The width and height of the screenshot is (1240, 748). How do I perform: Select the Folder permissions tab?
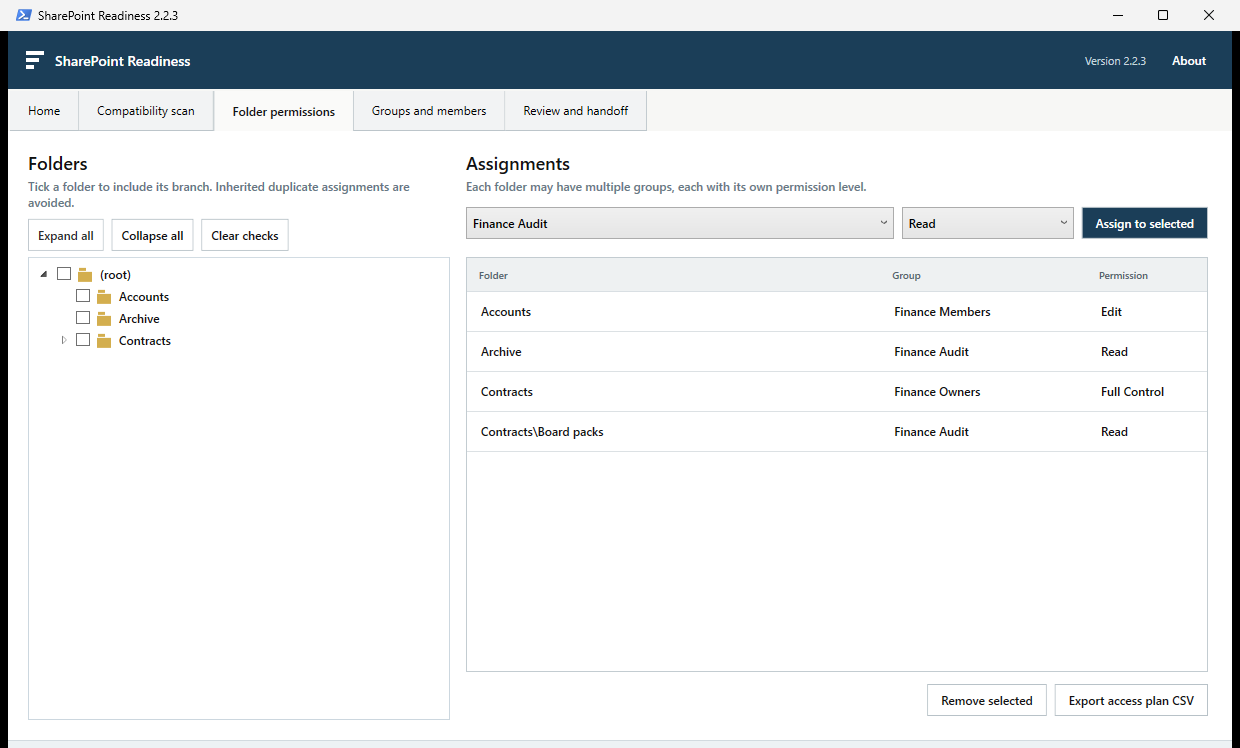284,112
